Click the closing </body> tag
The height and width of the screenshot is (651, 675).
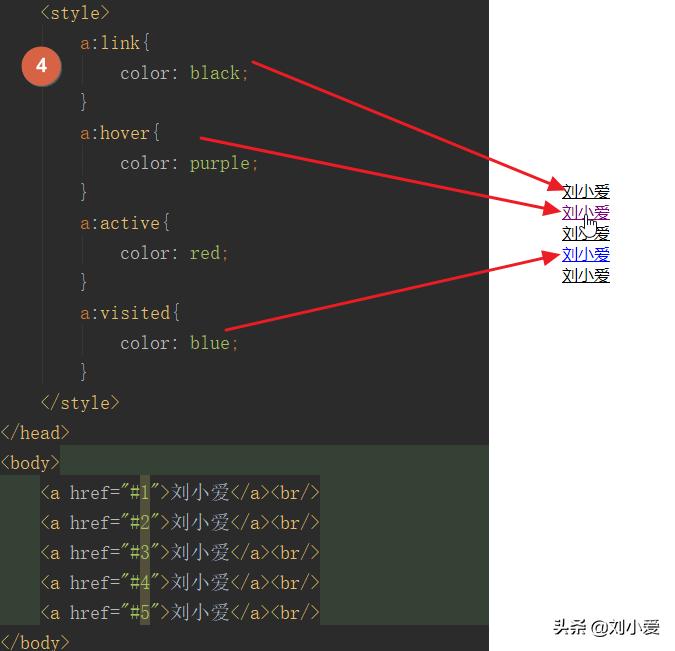pyautogui.click(x=35, y=642)
